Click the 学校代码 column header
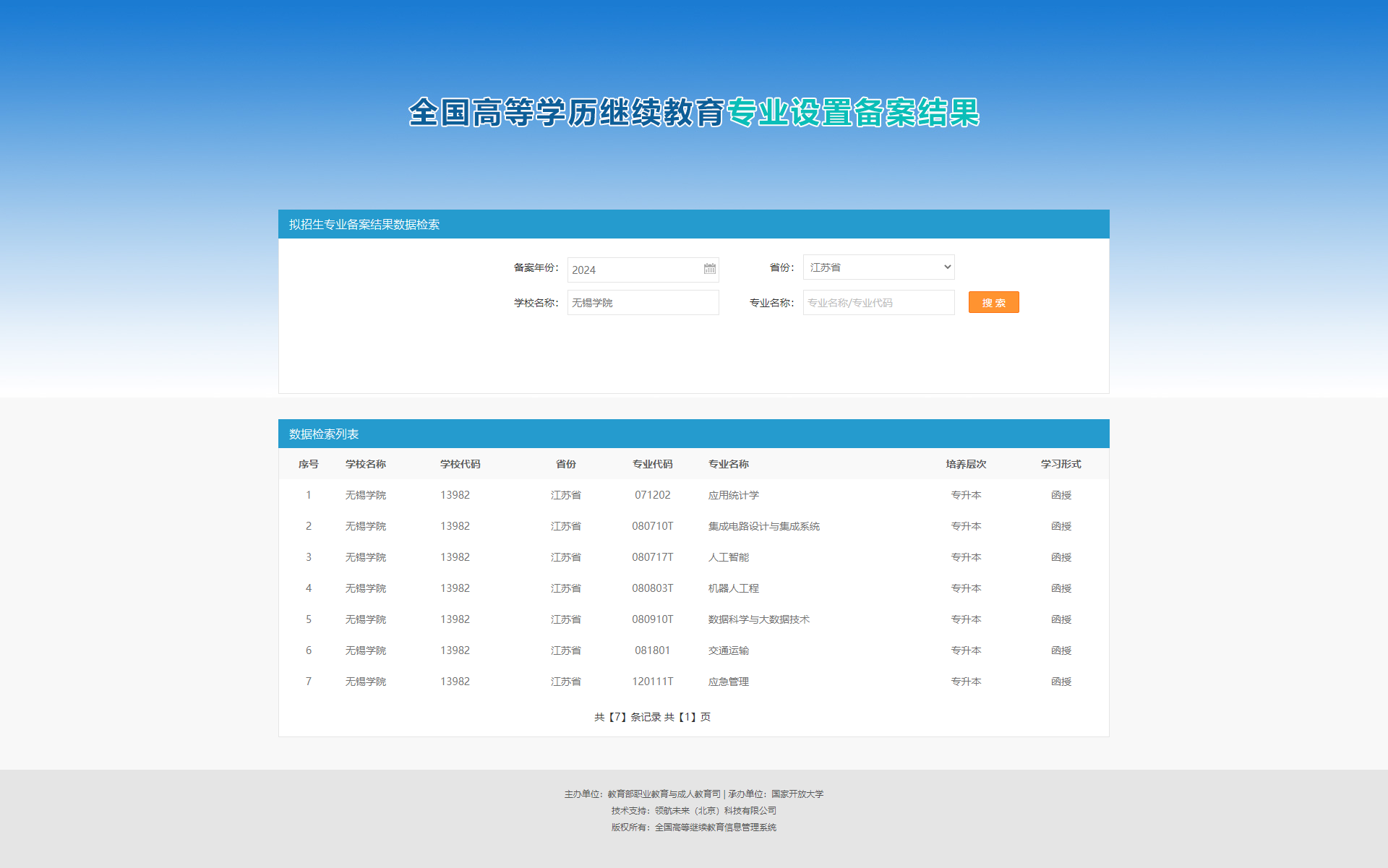Screen dimensions: 1388x868 click(460, 464)
